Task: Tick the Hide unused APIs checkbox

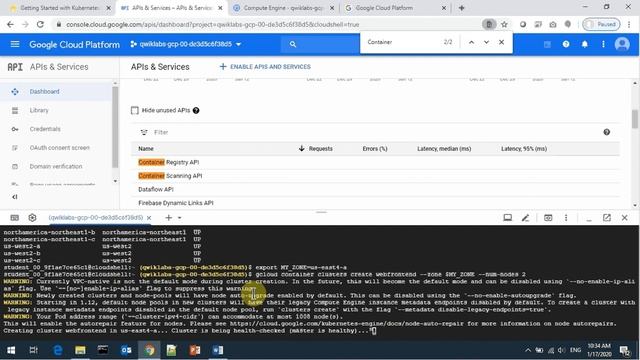Action: pyautogui.click(x=135, y=110)
